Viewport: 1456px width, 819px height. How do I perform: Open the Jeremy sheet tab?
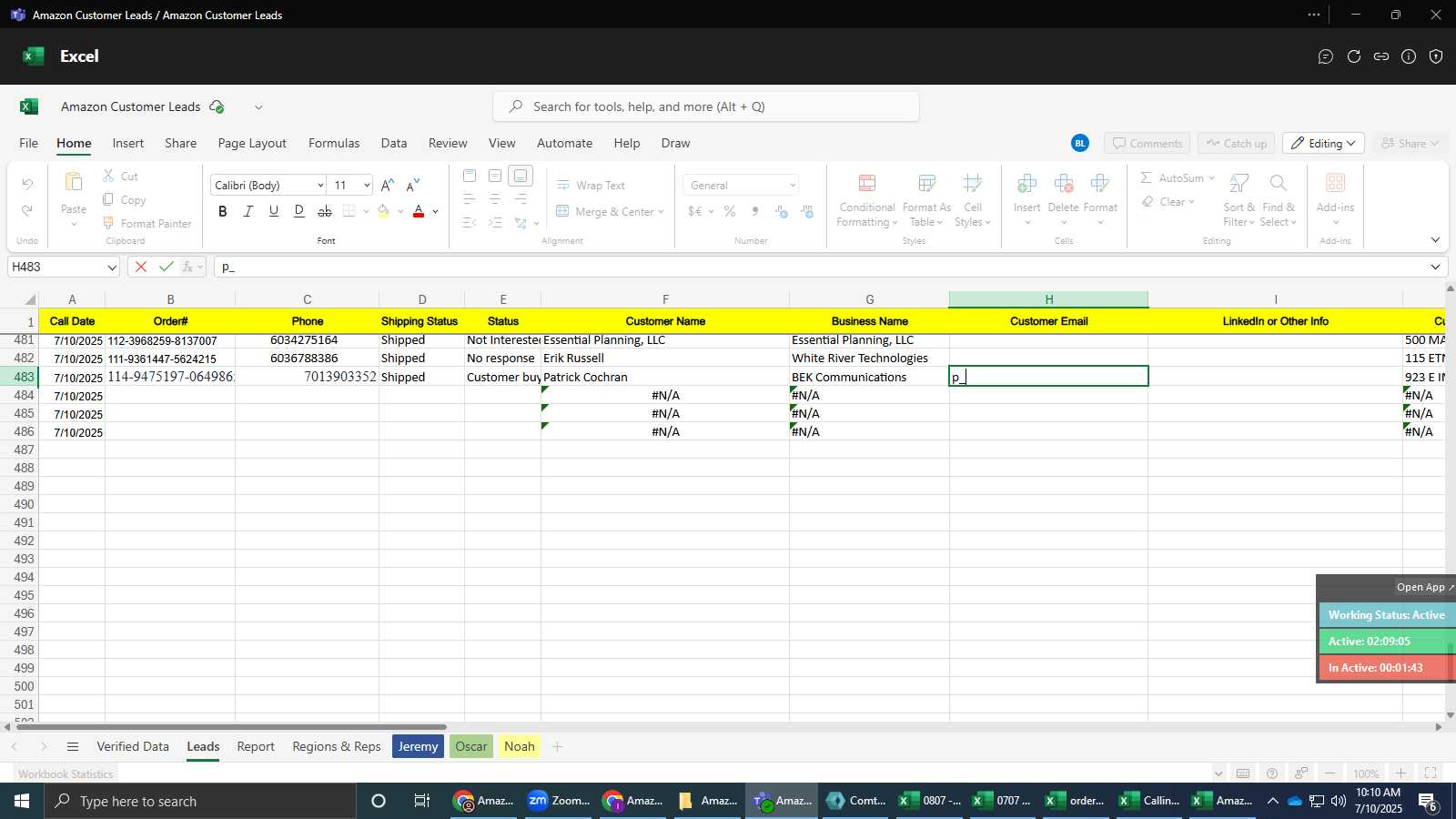(418, 747)
